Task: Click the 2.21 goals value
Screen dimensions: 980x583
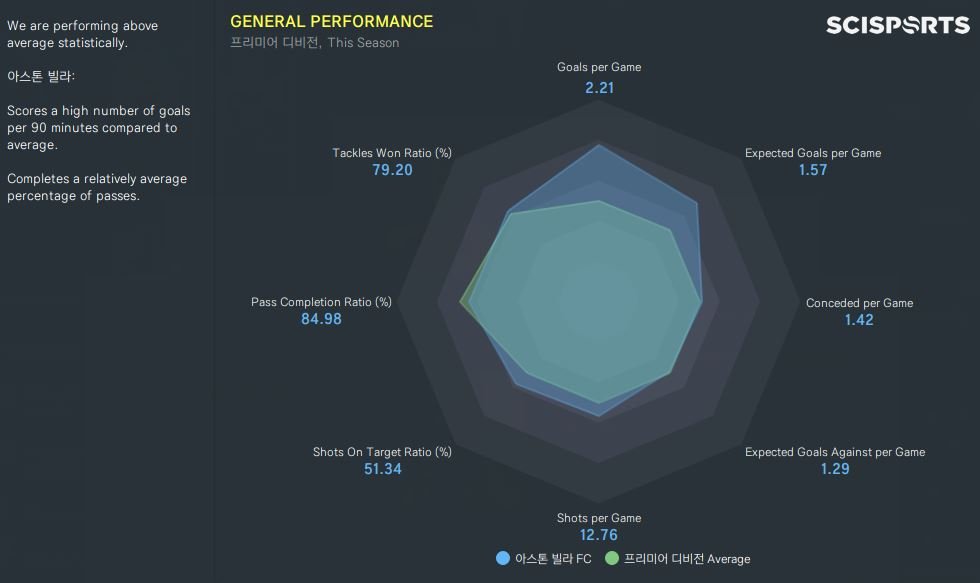Action: click(x=599, y=87)
